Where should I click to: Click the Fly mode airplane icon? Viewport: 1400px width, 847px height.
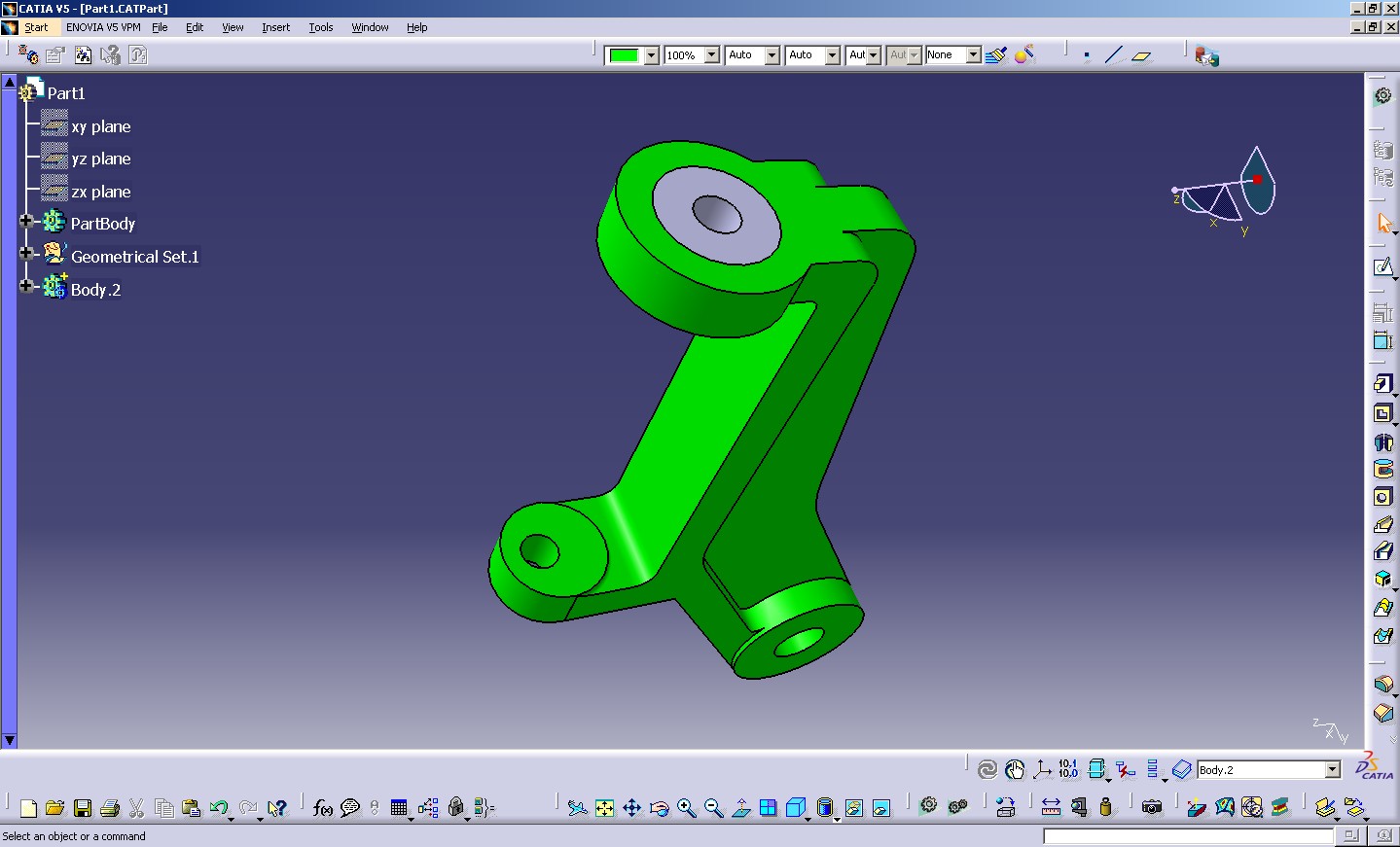click(x=577, y=808)
